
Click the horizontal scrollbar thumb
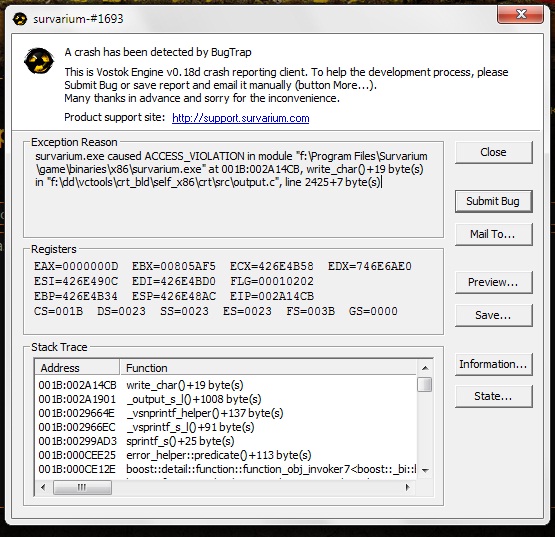[x=82, y=487]
